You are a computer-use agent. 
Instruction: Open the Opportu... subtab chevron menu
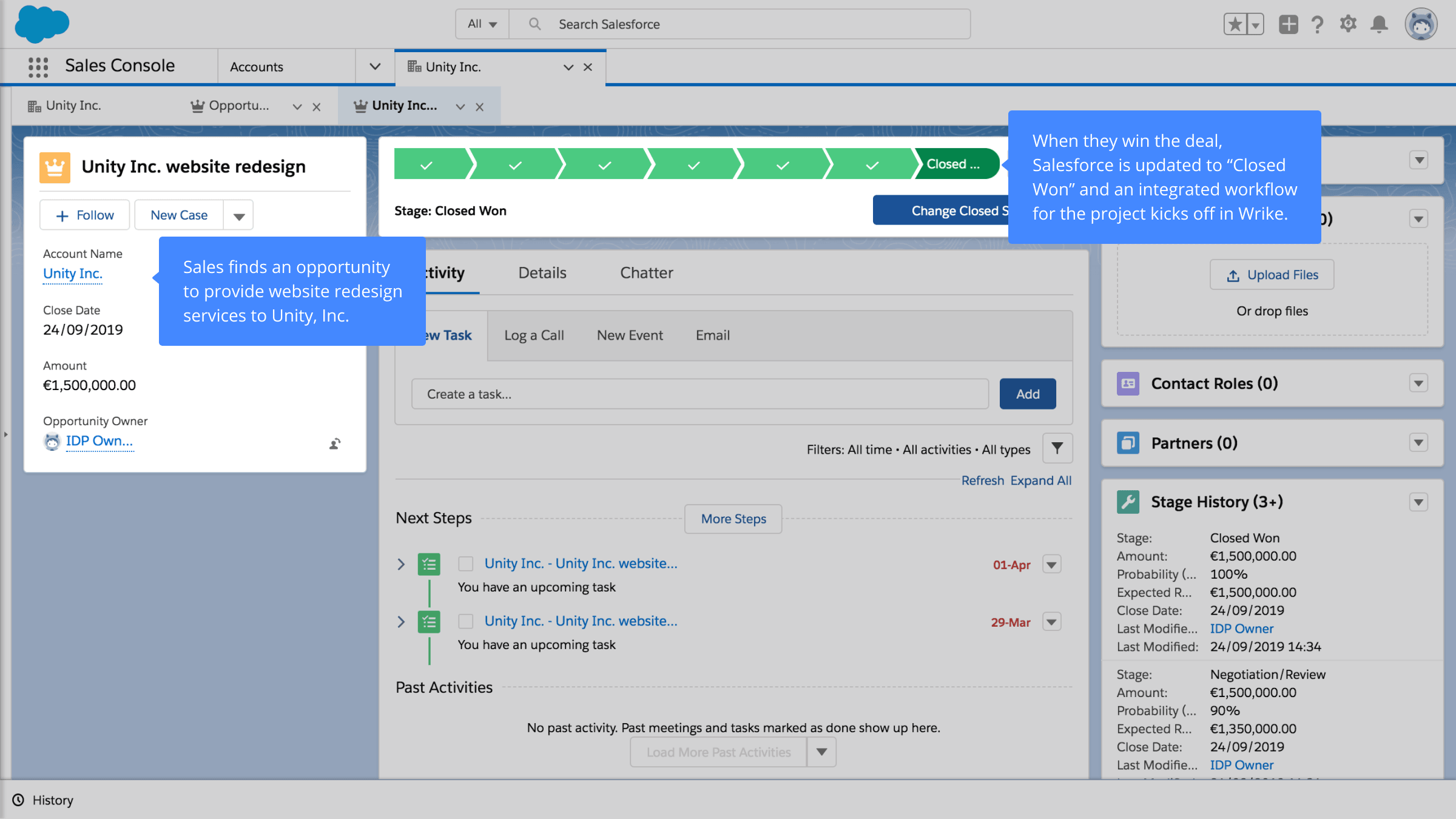(297, 107)
